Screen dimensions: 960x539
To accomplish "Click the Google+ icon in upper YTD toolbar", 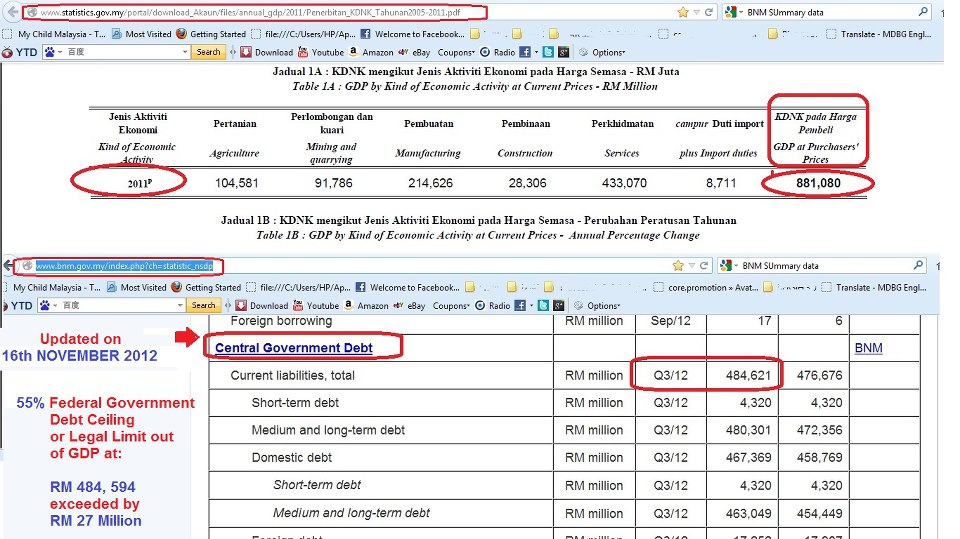I will click(x=563, y=53).
